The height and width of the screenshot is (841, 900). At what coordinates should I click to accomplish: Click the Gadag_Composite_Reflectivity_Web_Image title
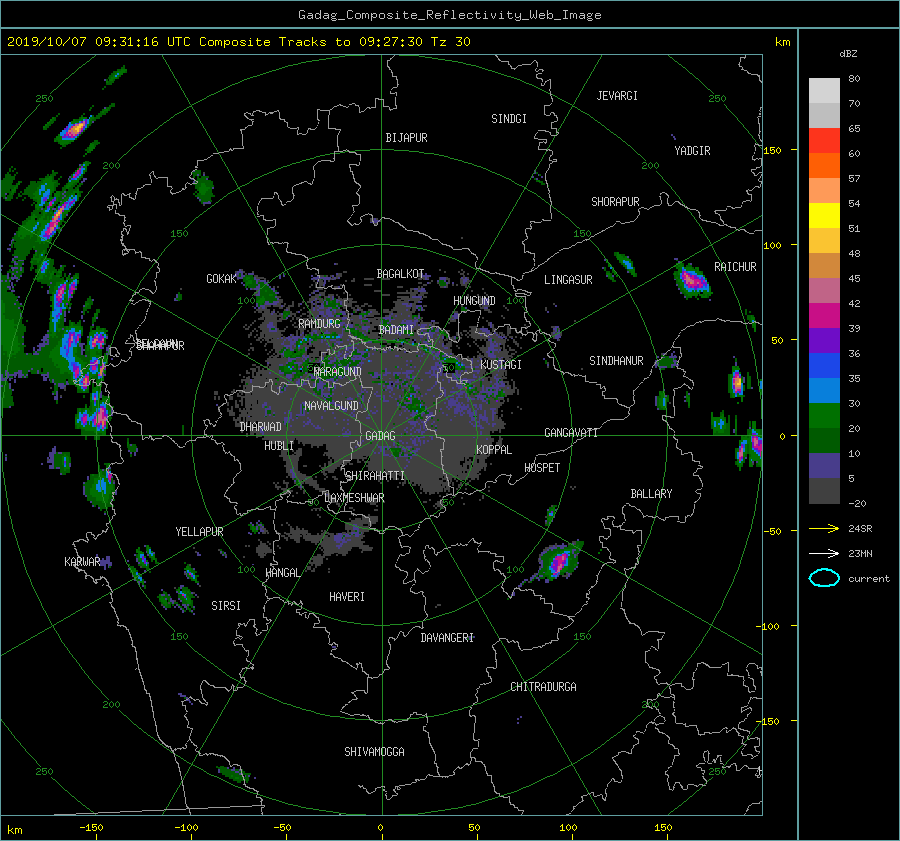coord(449,15)
